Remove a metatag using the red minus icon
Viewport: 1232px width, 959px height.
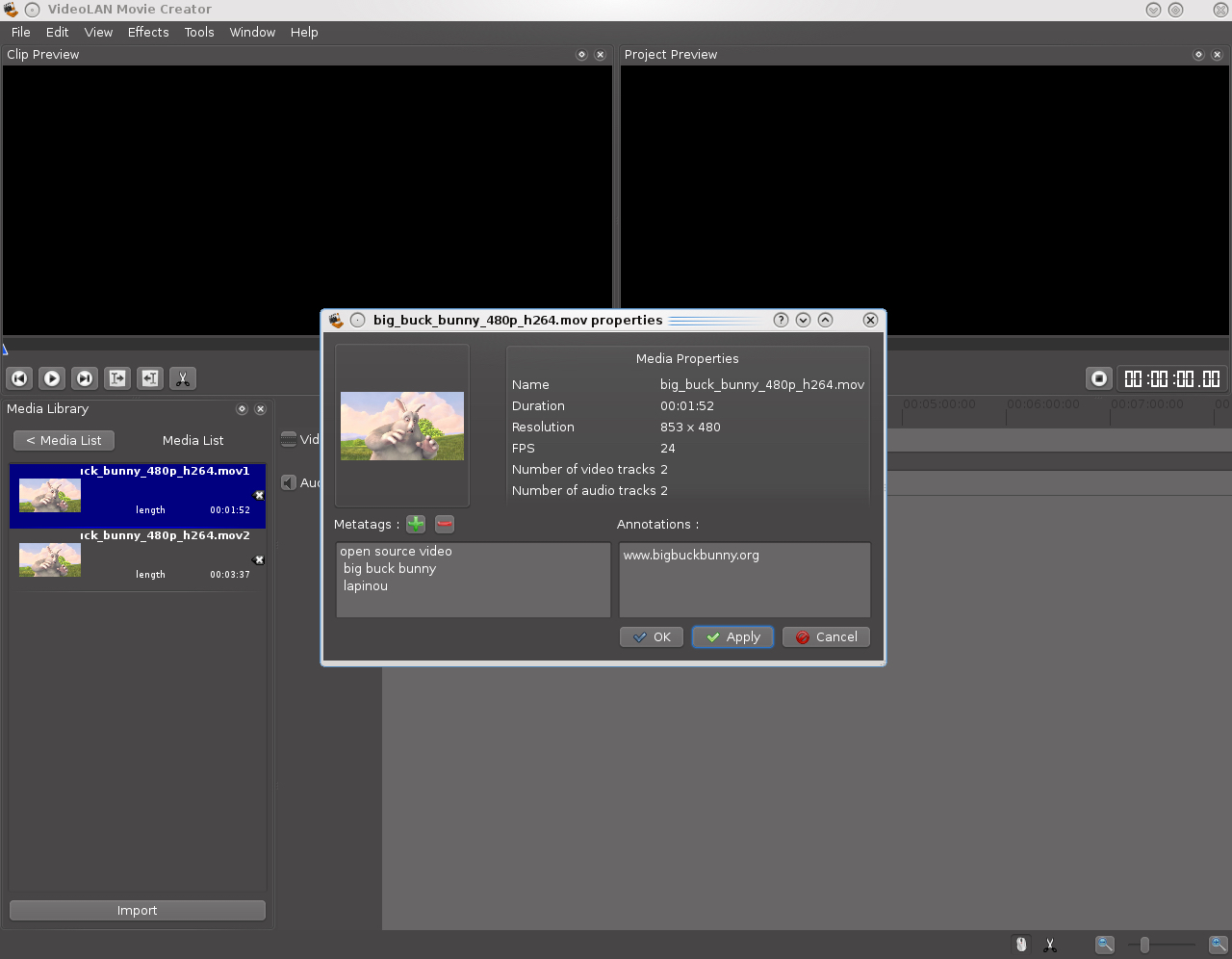coord(444,524)
